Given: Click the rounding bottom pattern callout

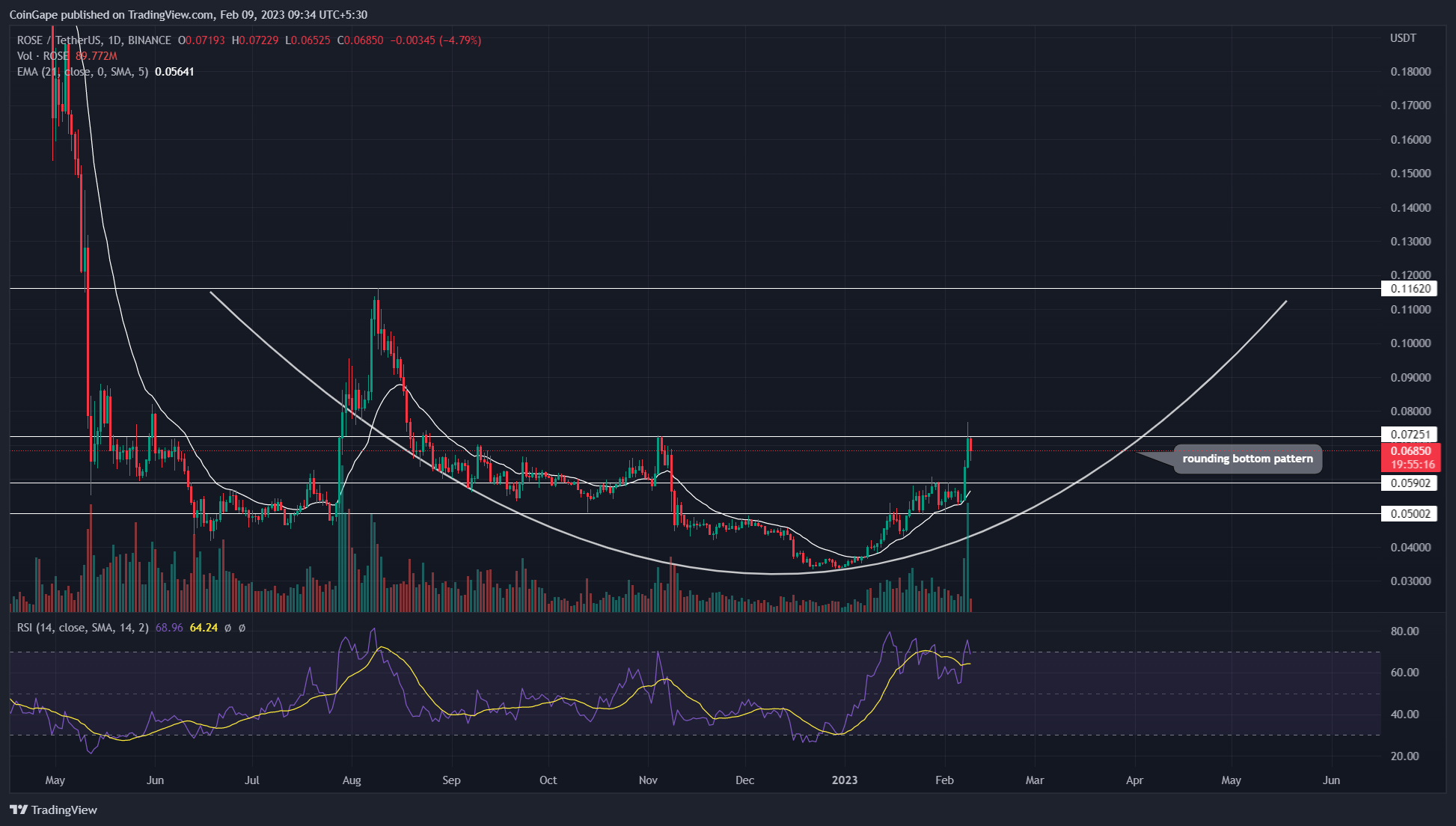Looking at the screenshot, I should [1247, 459].
